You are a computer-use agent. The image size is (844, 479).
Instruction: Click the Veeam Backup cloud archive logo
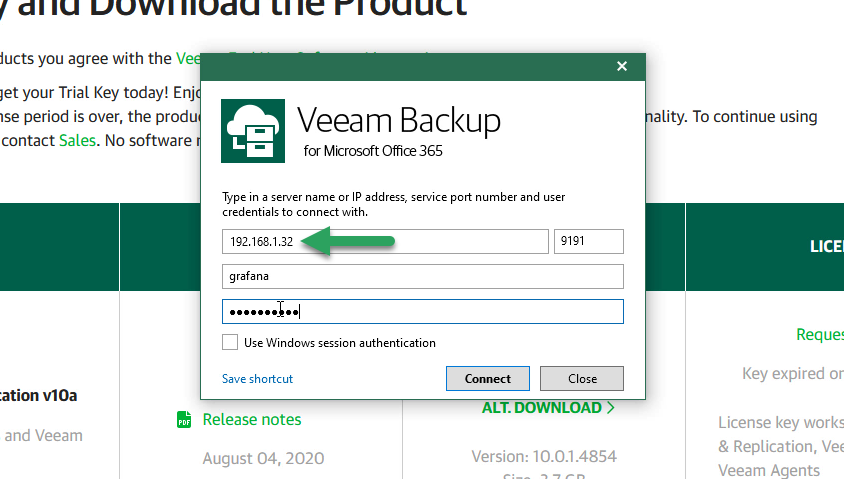(x=253, y=131)
